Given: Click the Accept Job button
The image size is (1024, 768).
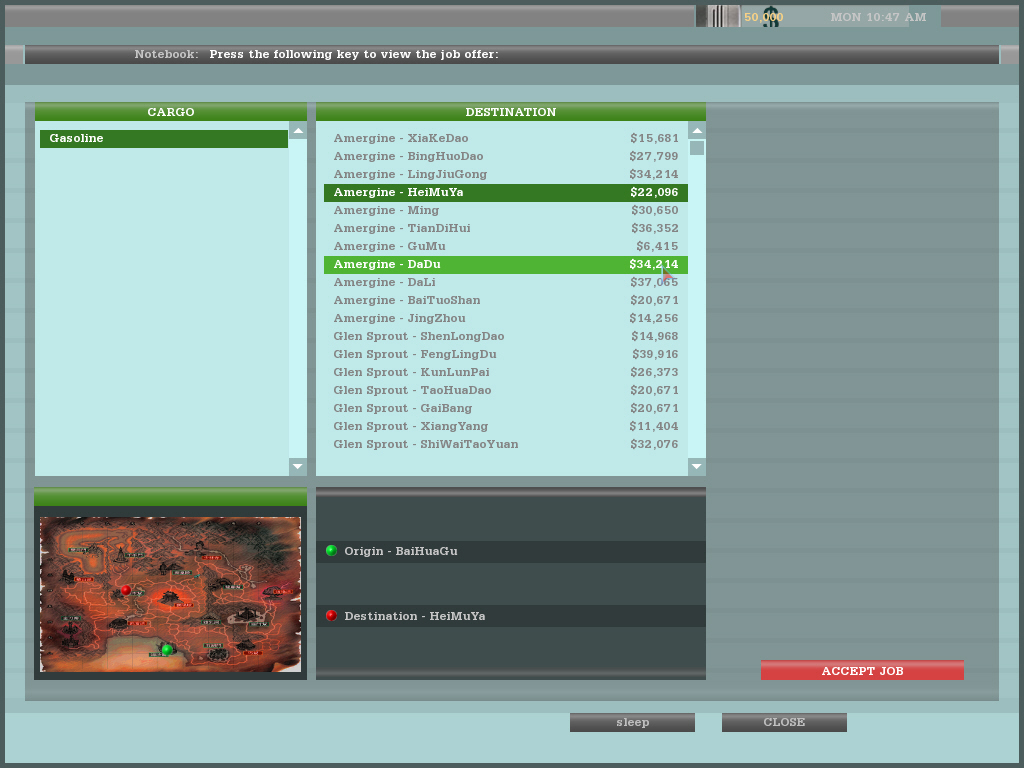Looking at the screenshot, I should tap(862, 671).
